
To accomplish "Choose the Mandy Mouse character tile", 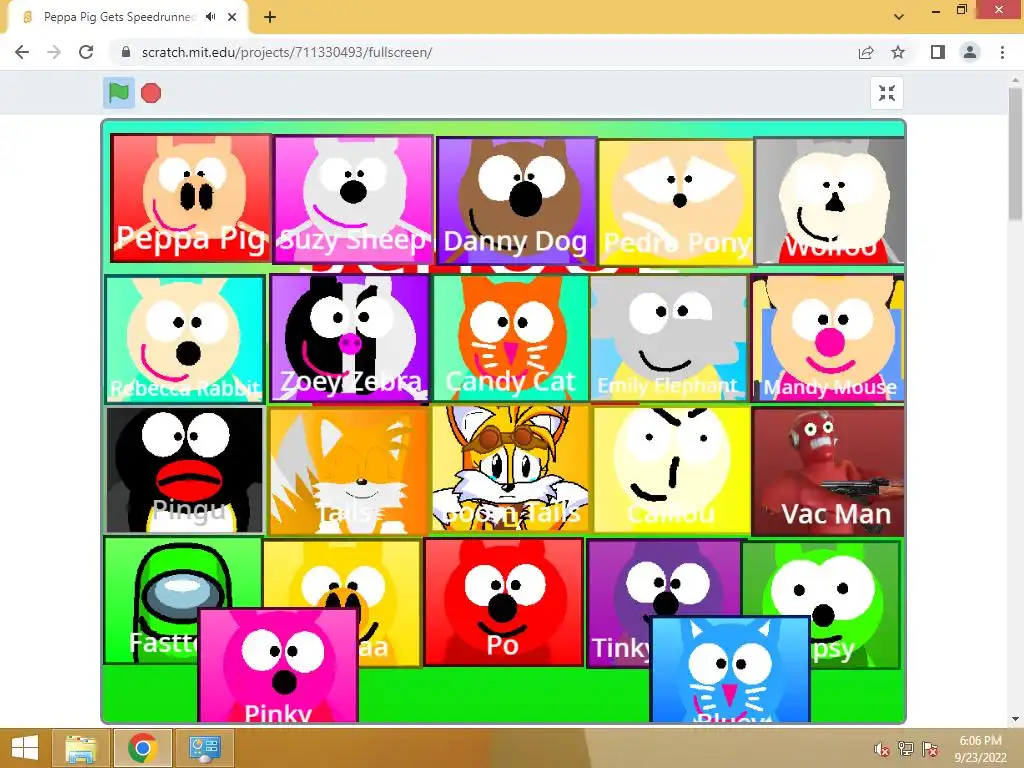I will coord(828,338).
